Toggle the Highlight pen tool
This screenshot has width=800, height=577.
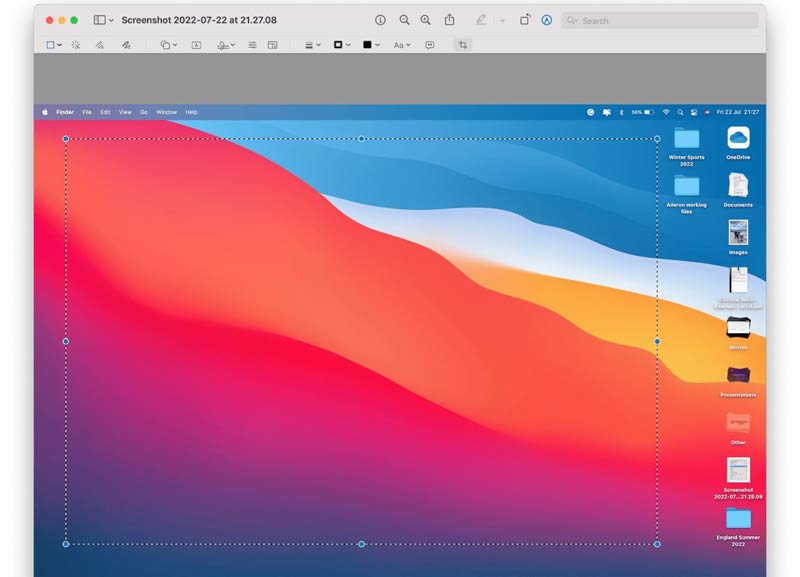pyautogui.click(x=481, y=20)
